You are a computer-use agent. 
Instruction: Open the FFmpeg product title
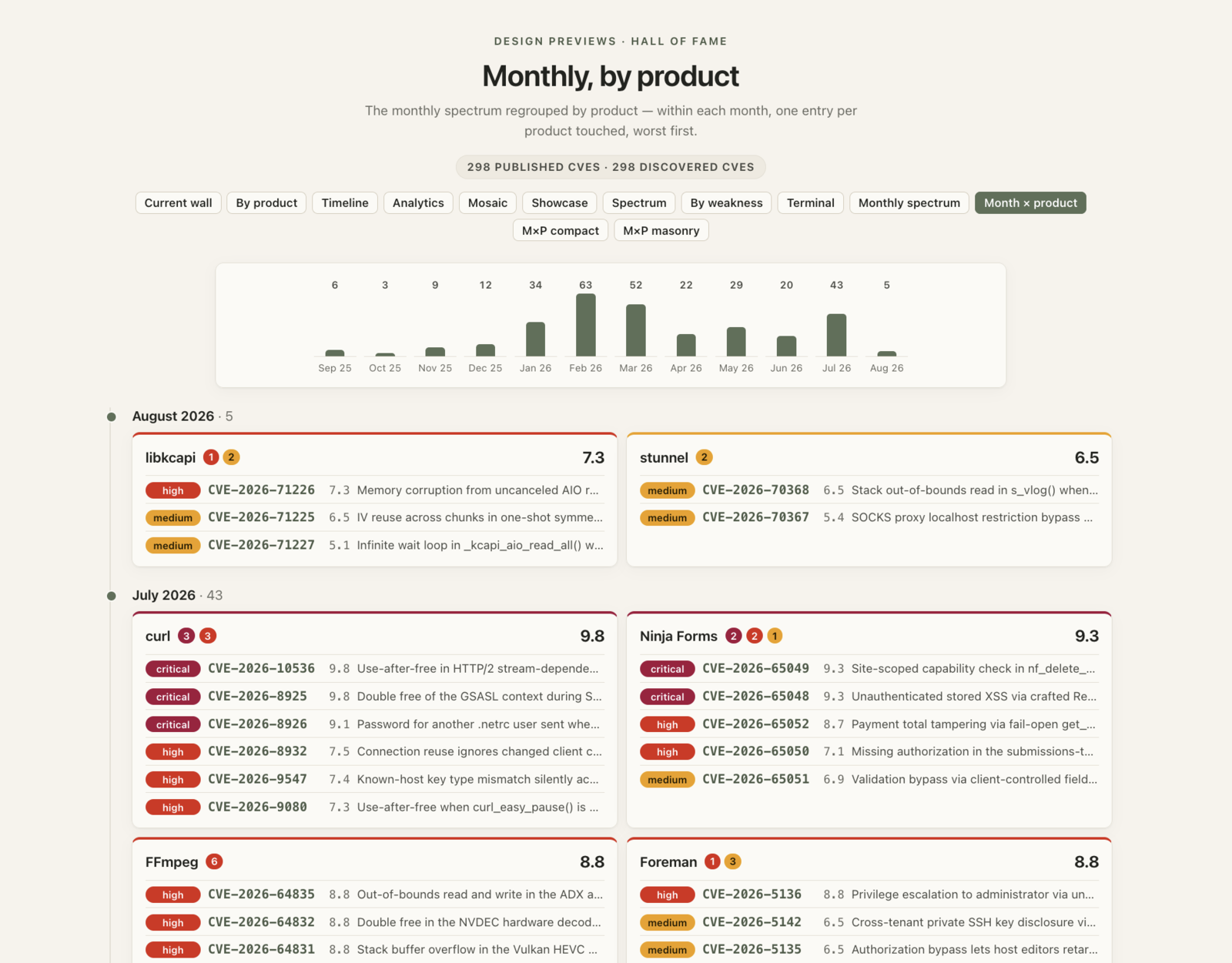pyautogui.click(x=172, y=861)
